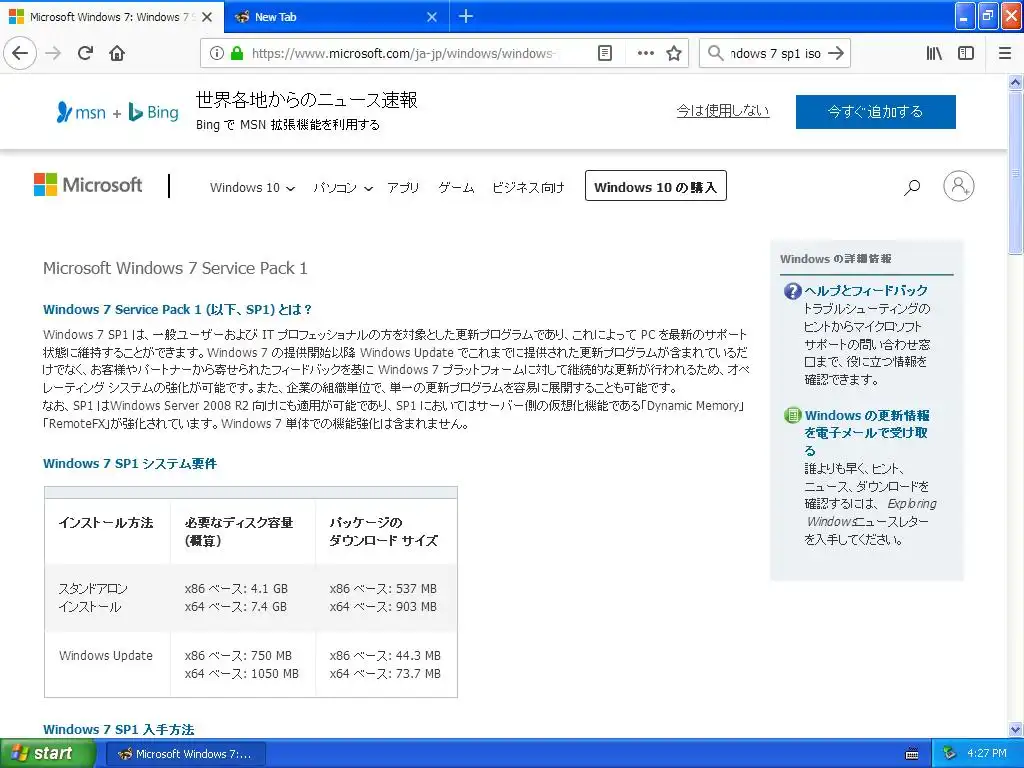
Task: Click the green padlock security icon
Action: [237, 53]
